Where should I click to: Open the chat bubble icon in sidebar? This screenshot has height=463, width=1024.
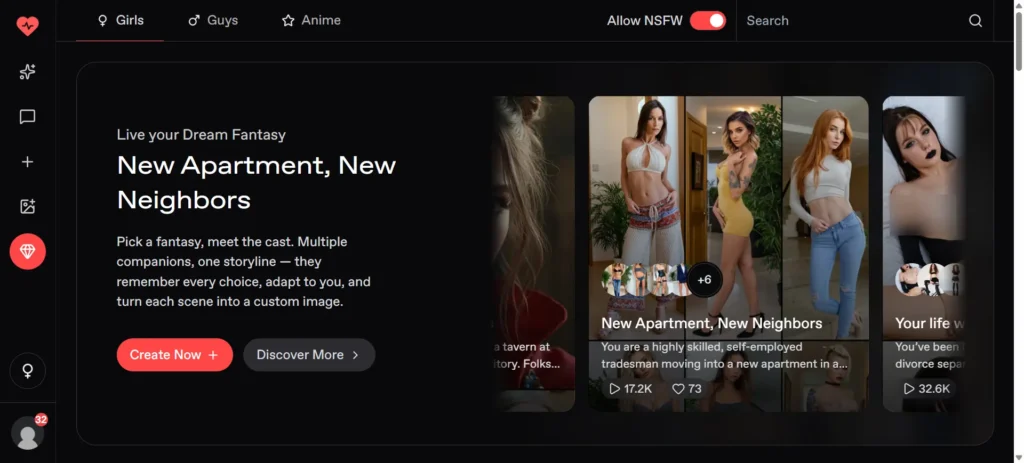tap(27, 117)
